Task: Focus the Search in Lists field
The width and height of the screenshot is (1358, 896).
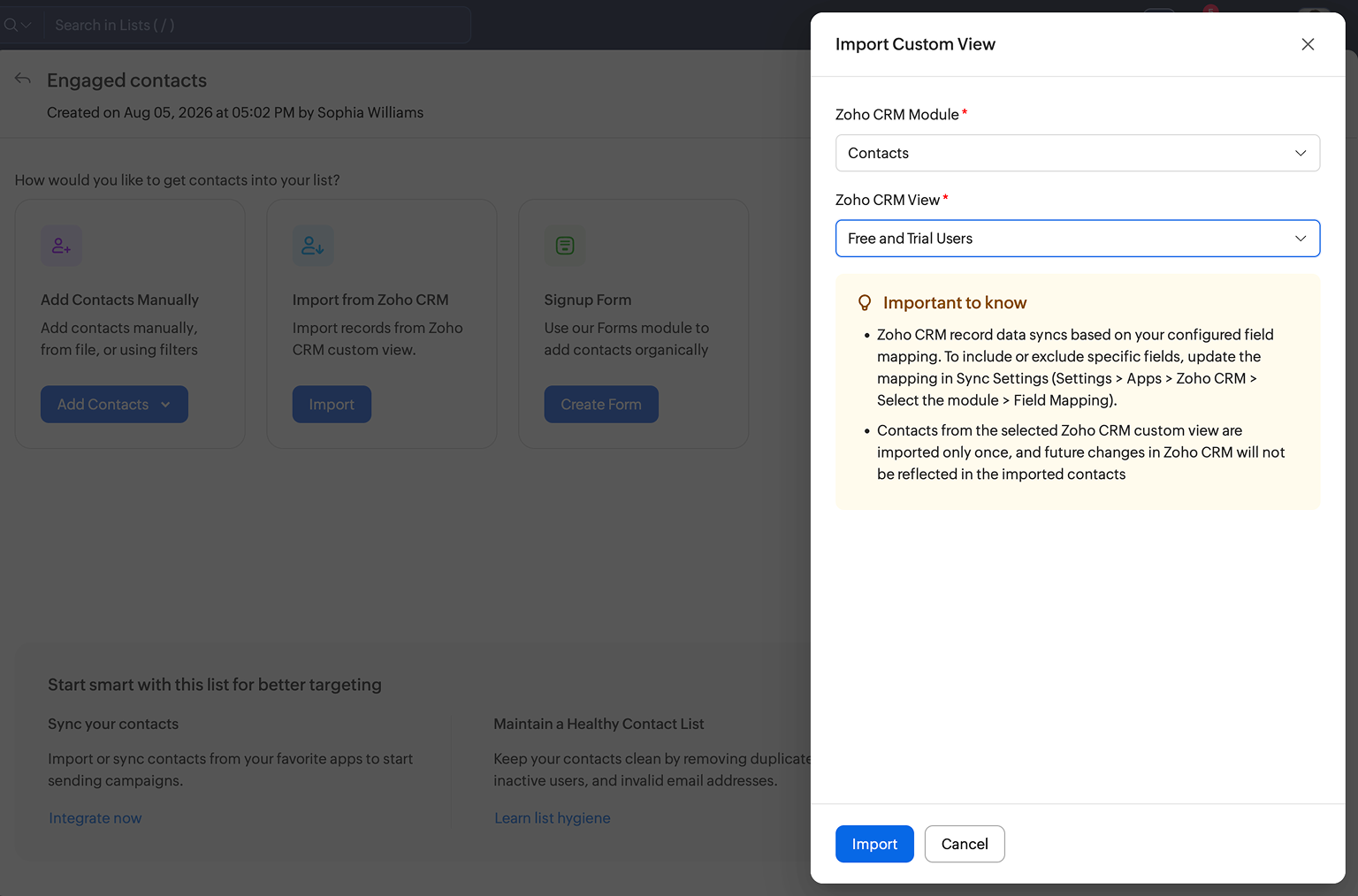Action: click(256, 25)
